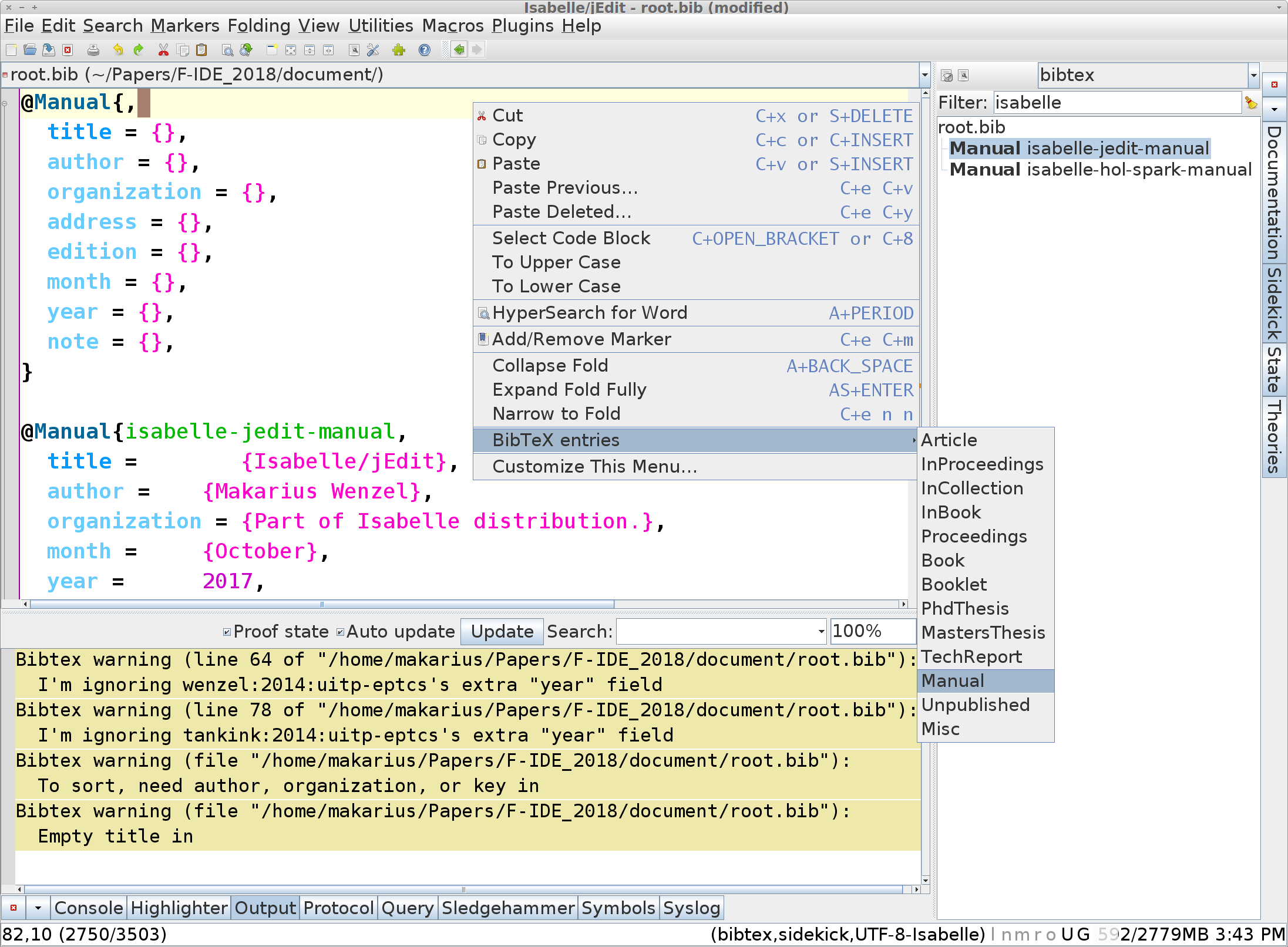
Task: Toggle the Proof state checkbox
Action: click(227, 632)
